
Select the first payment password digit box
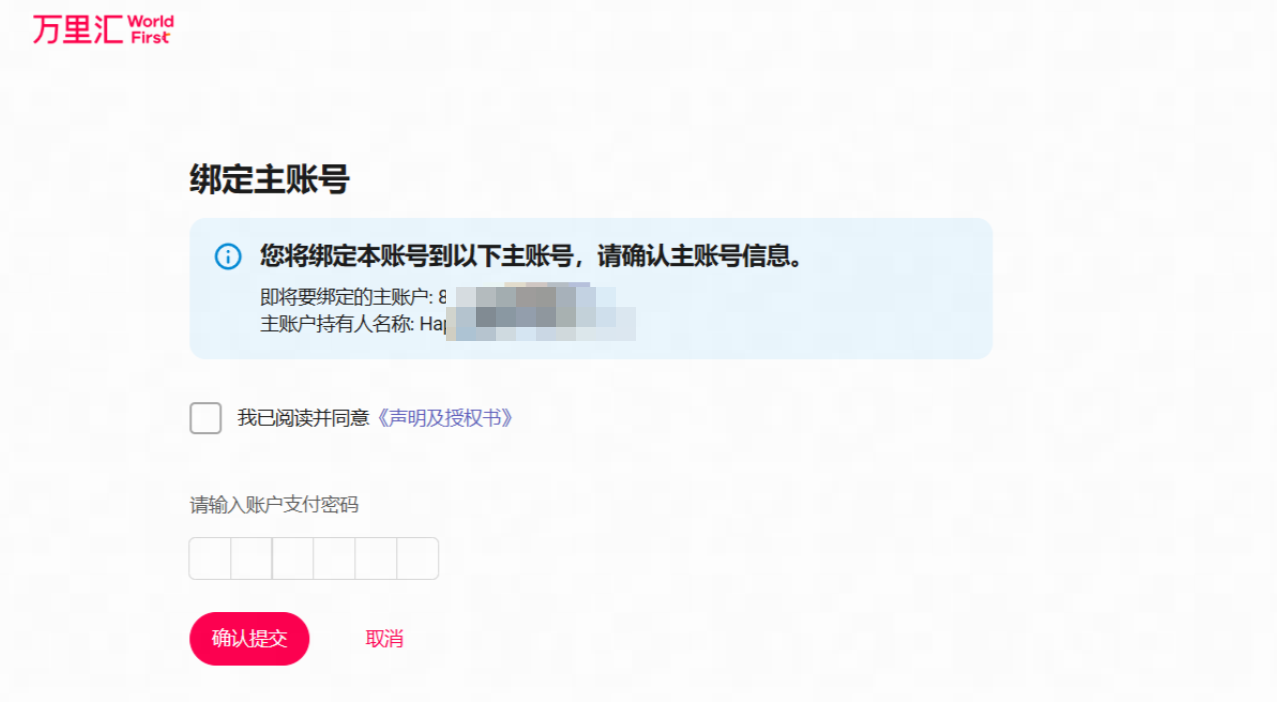(x=210, y=558)
